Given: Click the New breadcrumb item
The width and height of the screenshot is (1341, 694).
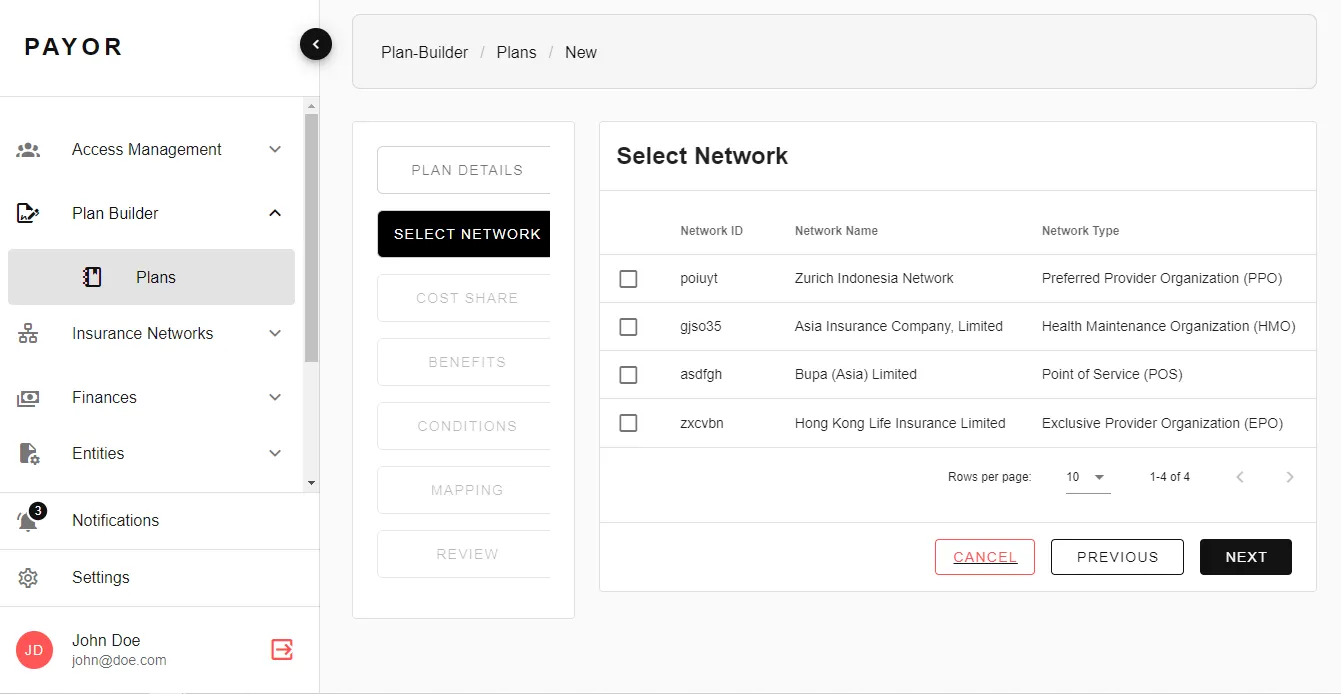Looking at the screenshot, I should click(581, 52).
